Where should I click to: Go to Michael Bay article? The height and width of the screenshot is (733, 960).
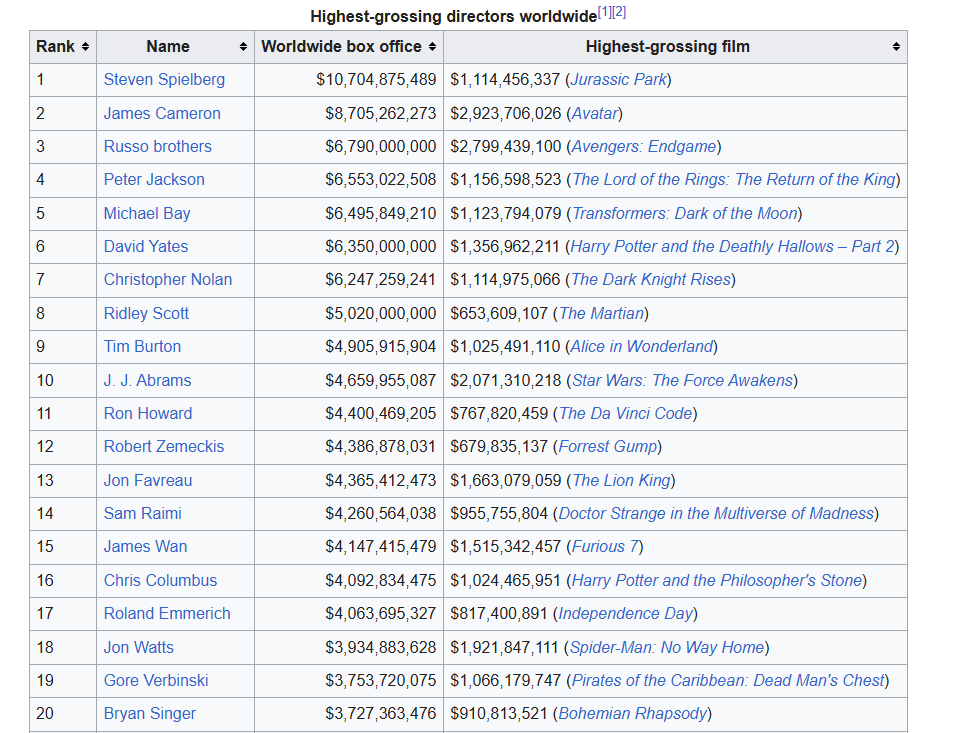tap(147, 213)
